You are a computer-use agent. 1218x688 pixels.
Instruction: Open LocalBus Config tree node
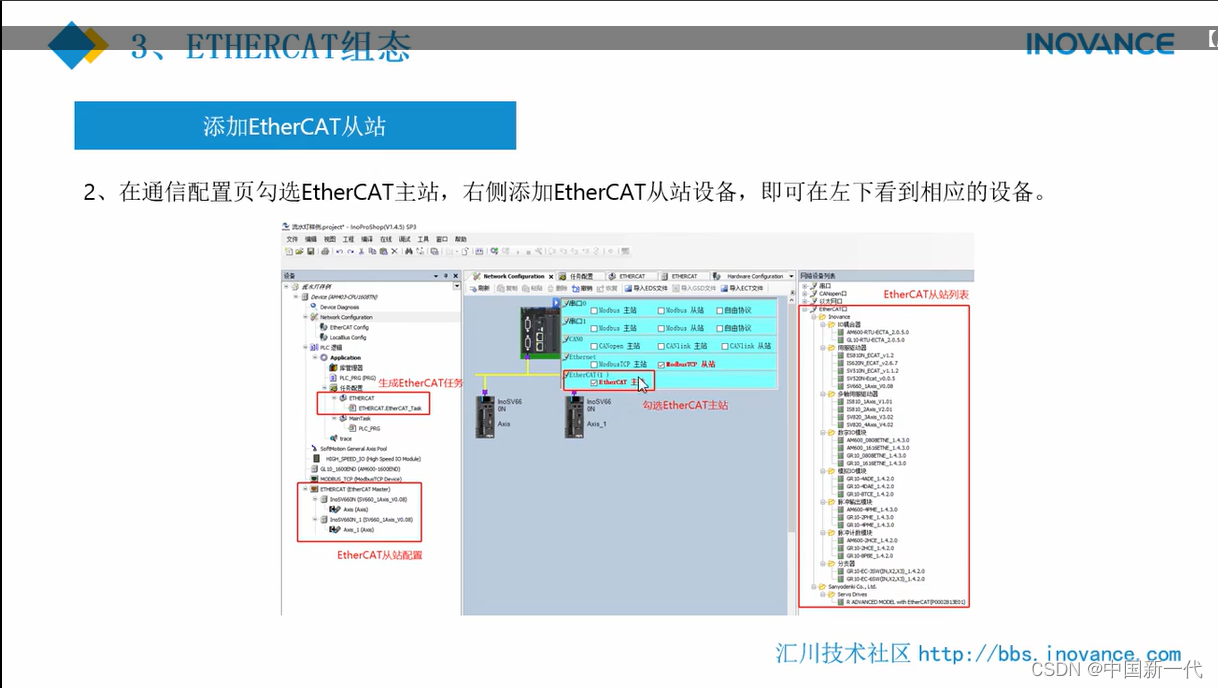(348, 337)
